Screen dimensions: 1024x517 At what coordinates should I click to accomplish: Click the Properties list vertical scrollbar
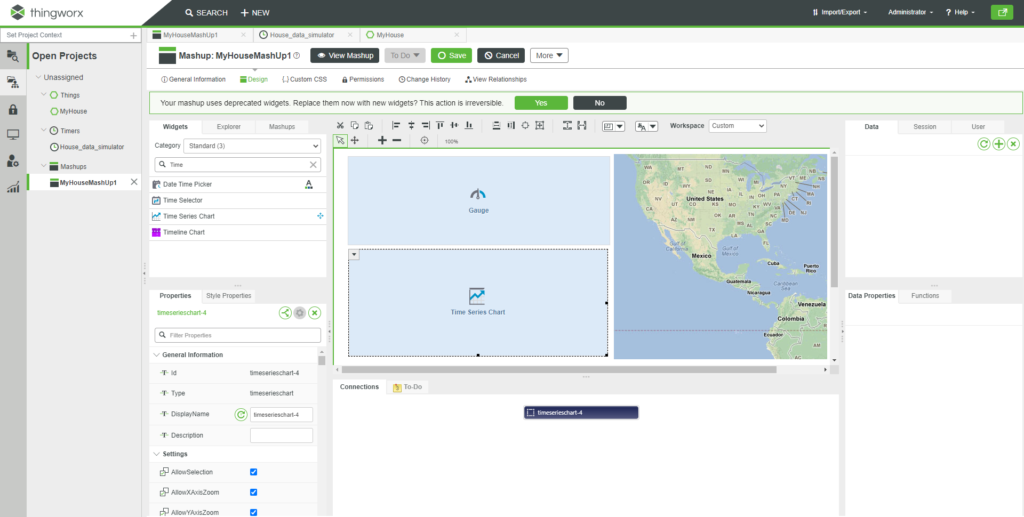tap(321, 360)
